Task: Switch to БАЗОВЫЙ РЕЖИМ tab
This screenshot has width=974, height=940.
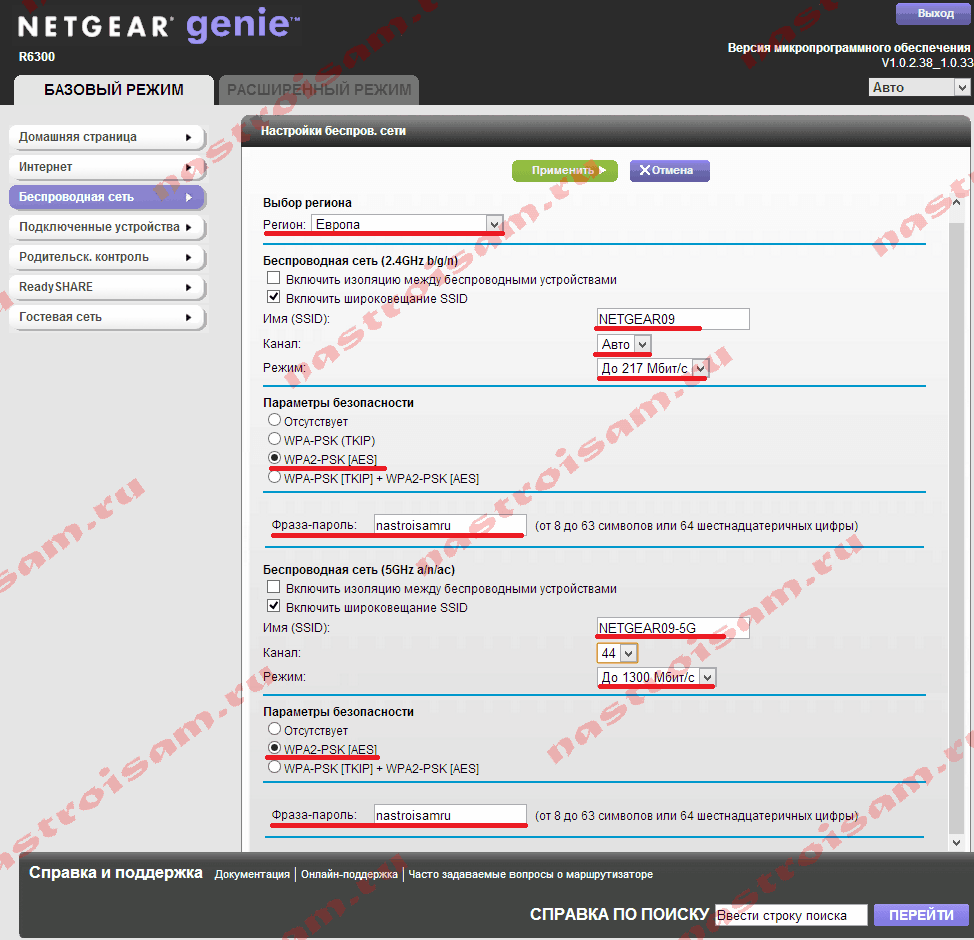Action: pyautogui.click(x=114, y=90)
